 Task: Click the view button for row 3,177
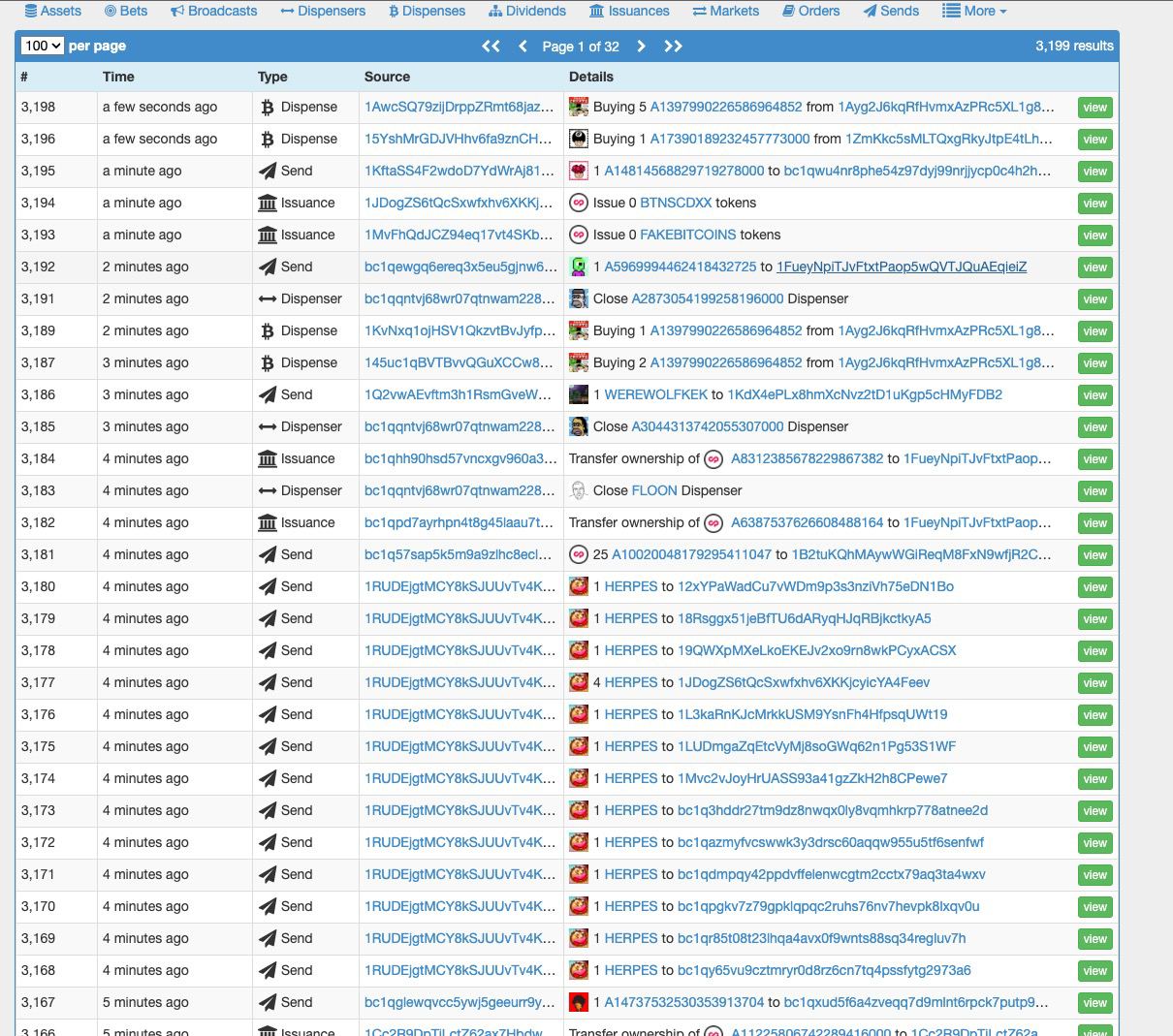coord(1095,683)
